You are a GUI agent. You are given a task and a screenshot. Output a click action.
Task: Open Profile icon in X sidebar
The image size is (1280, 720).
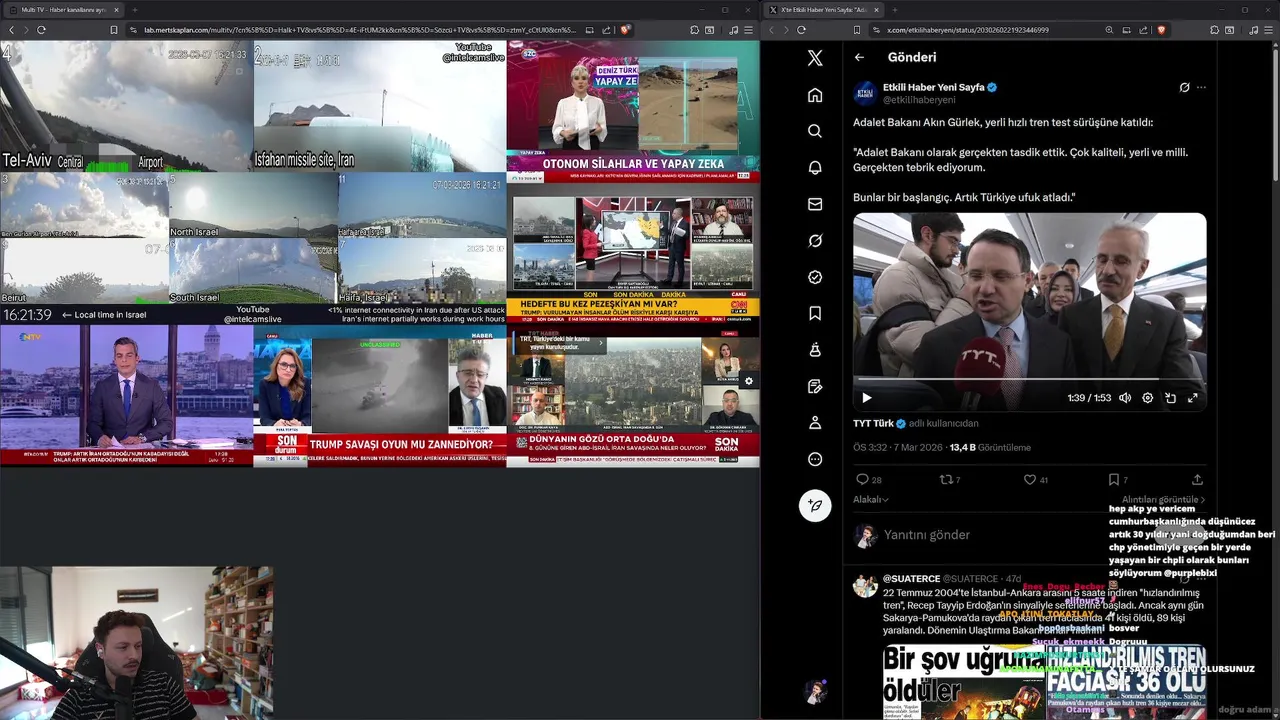pos(815,423)
